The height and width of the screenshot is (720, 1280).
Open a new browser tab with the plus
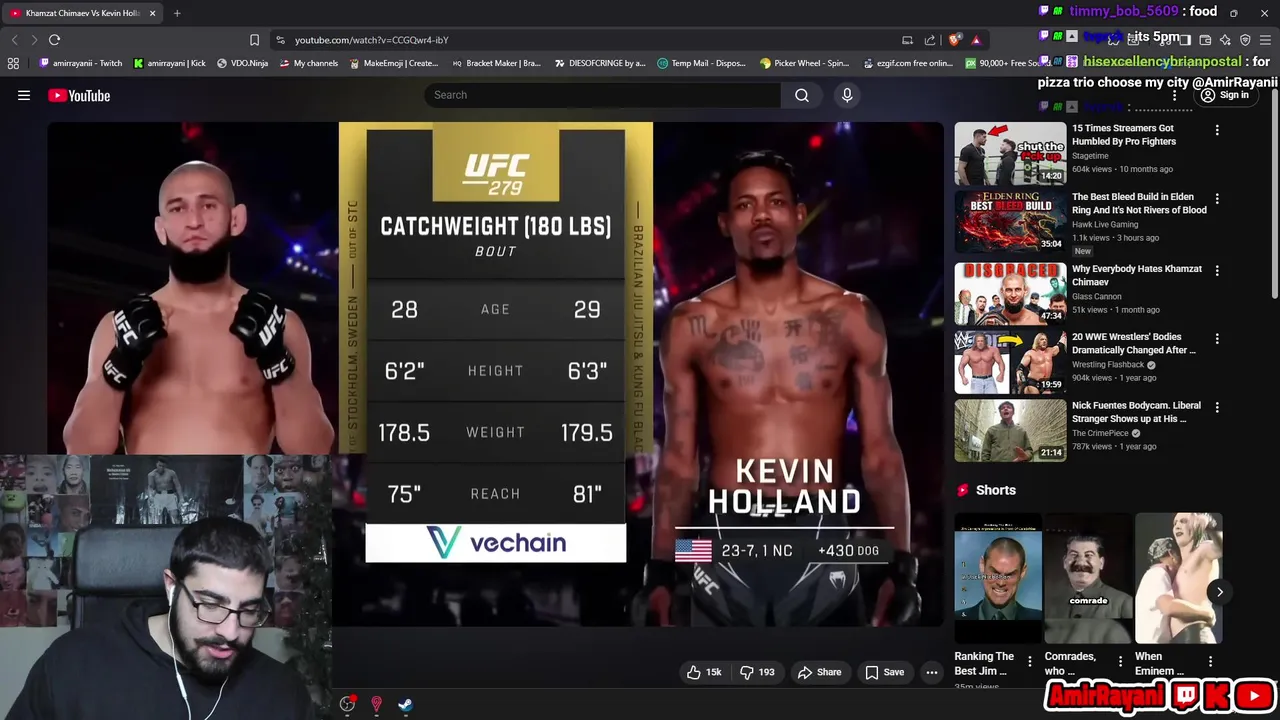[x=177, y=13]
